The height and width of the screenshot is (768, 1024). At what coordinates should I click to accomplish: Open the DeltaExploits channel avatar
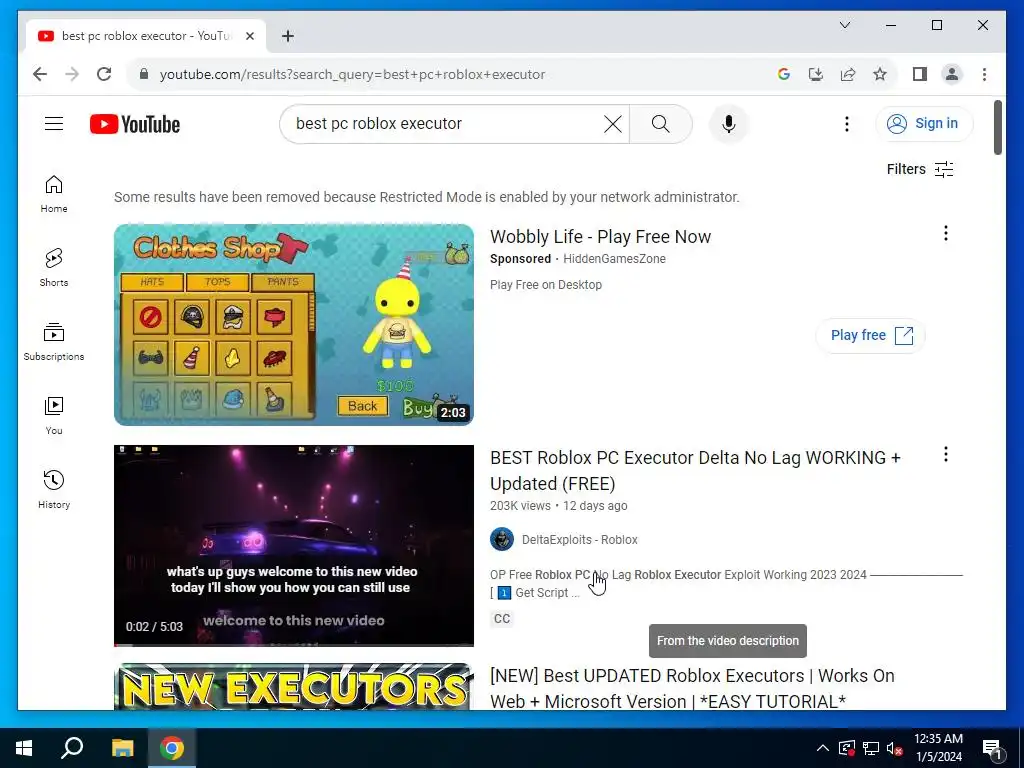[x=502, y=539]
